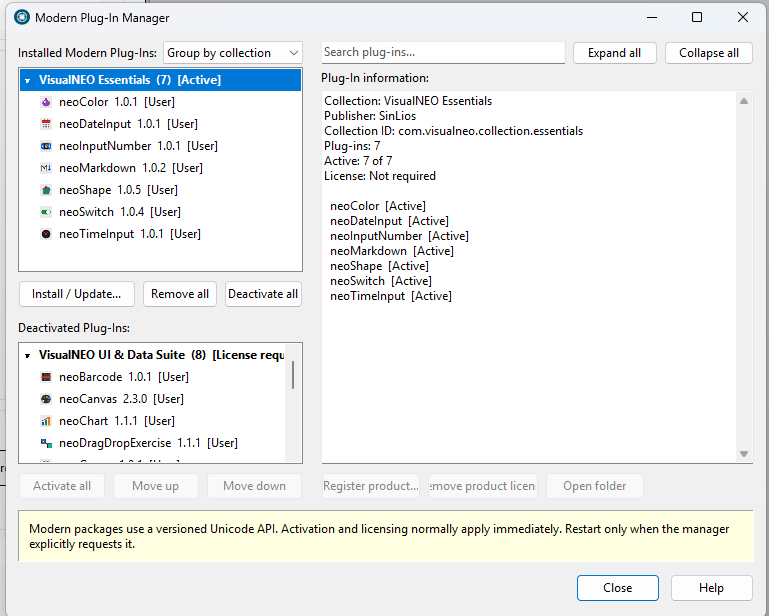Click the Register product button
This screenshot has width=769, height=616.
371,486
